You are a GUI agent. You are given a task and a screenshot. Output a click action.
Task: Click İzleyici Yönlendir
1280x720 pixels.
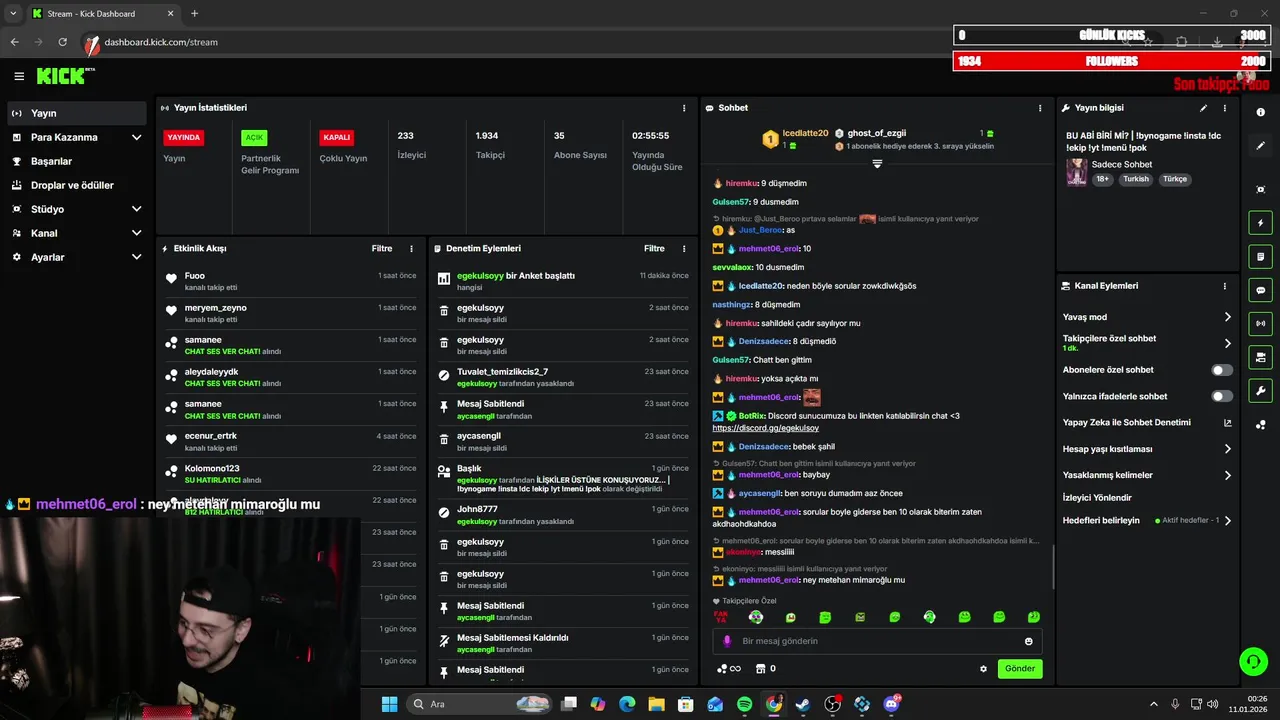1097,497
